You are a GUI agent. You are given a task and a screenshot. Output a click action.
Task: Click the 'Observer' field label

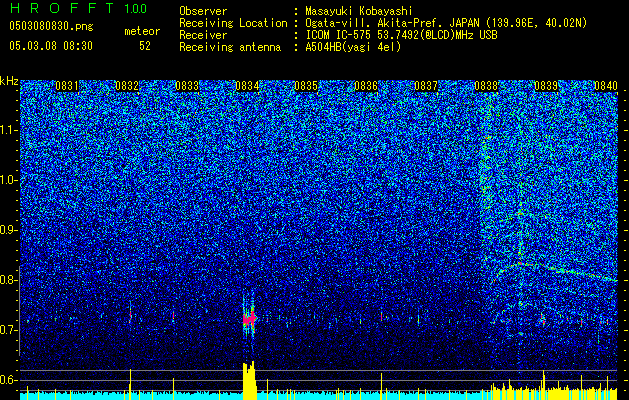(x=203, y=11)
